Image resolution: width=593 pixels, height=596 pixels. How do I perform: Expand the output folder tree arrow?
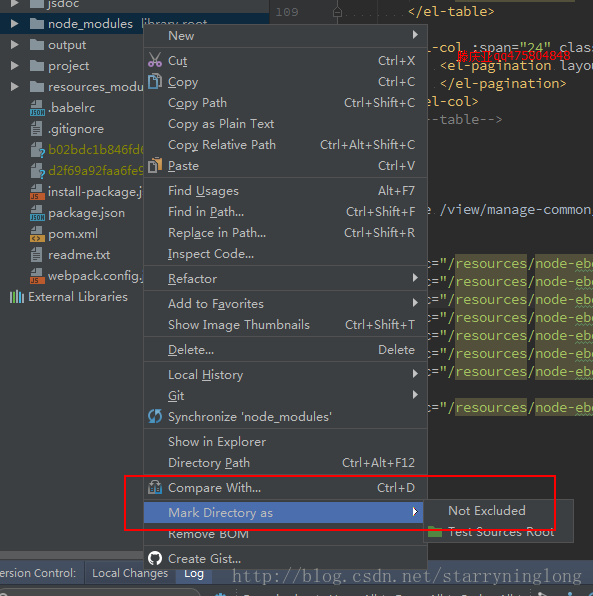pos(14,45)
